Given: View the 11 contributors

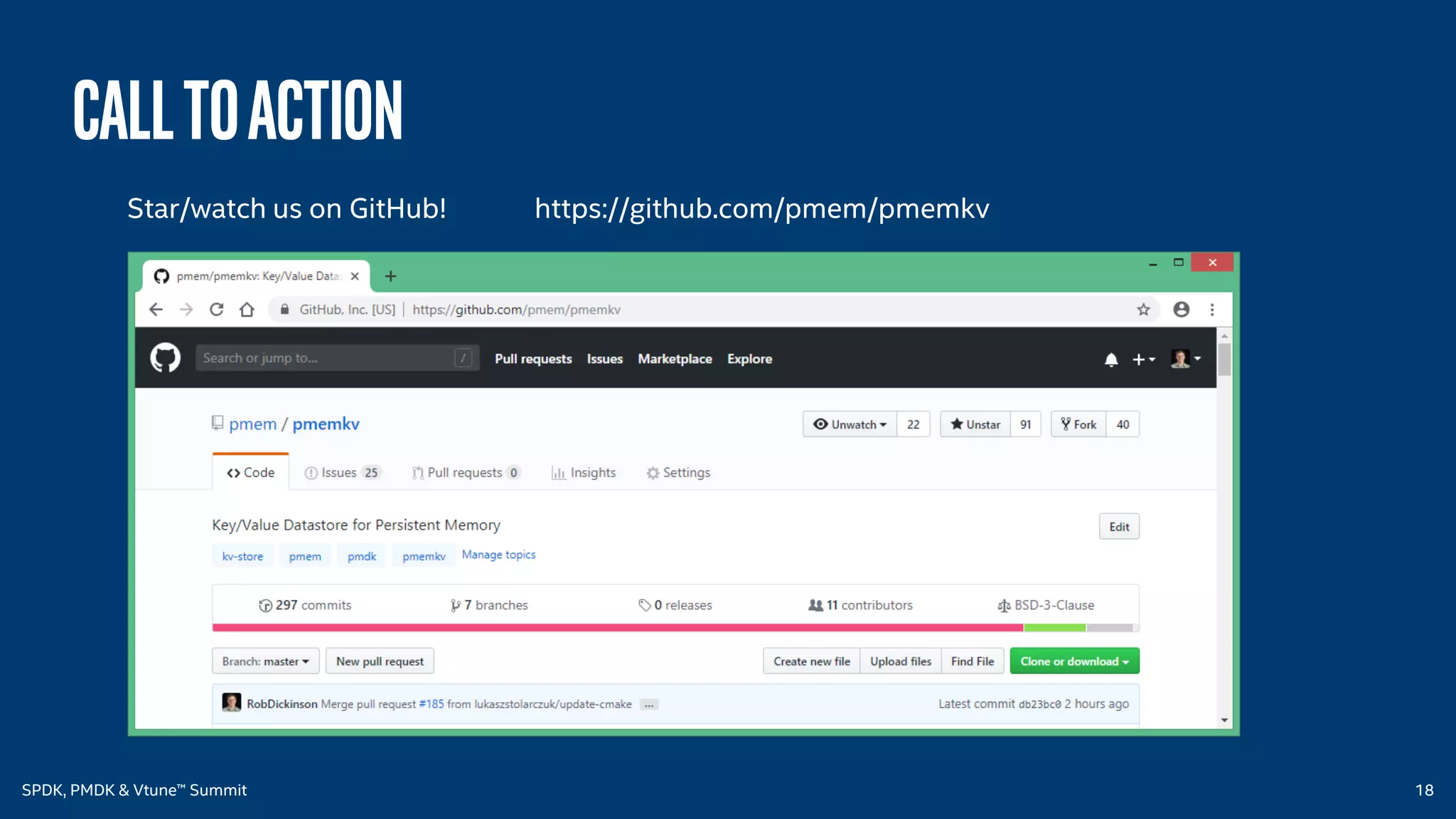Looking at the screenshot, I should (x=860, y=605).
